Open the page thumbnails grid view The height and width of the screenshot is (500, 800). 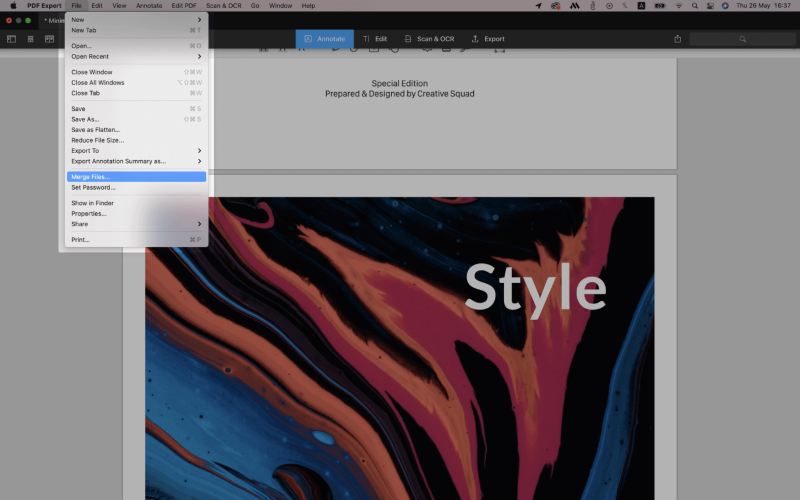coord(30,39)
